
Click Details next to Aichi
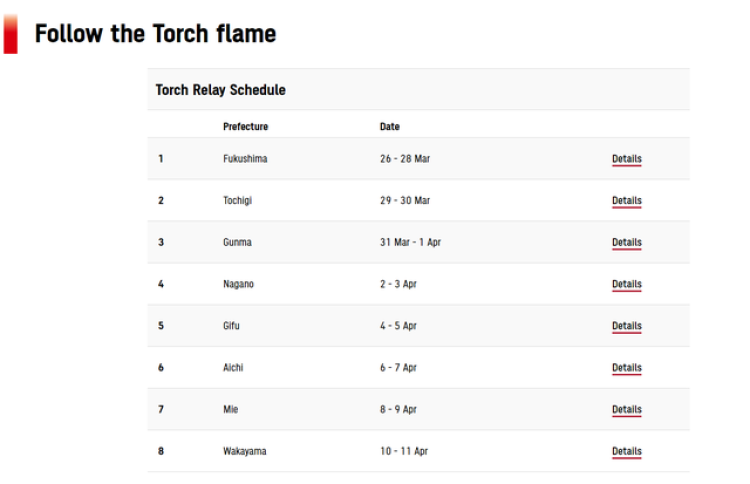click(626, 367)
